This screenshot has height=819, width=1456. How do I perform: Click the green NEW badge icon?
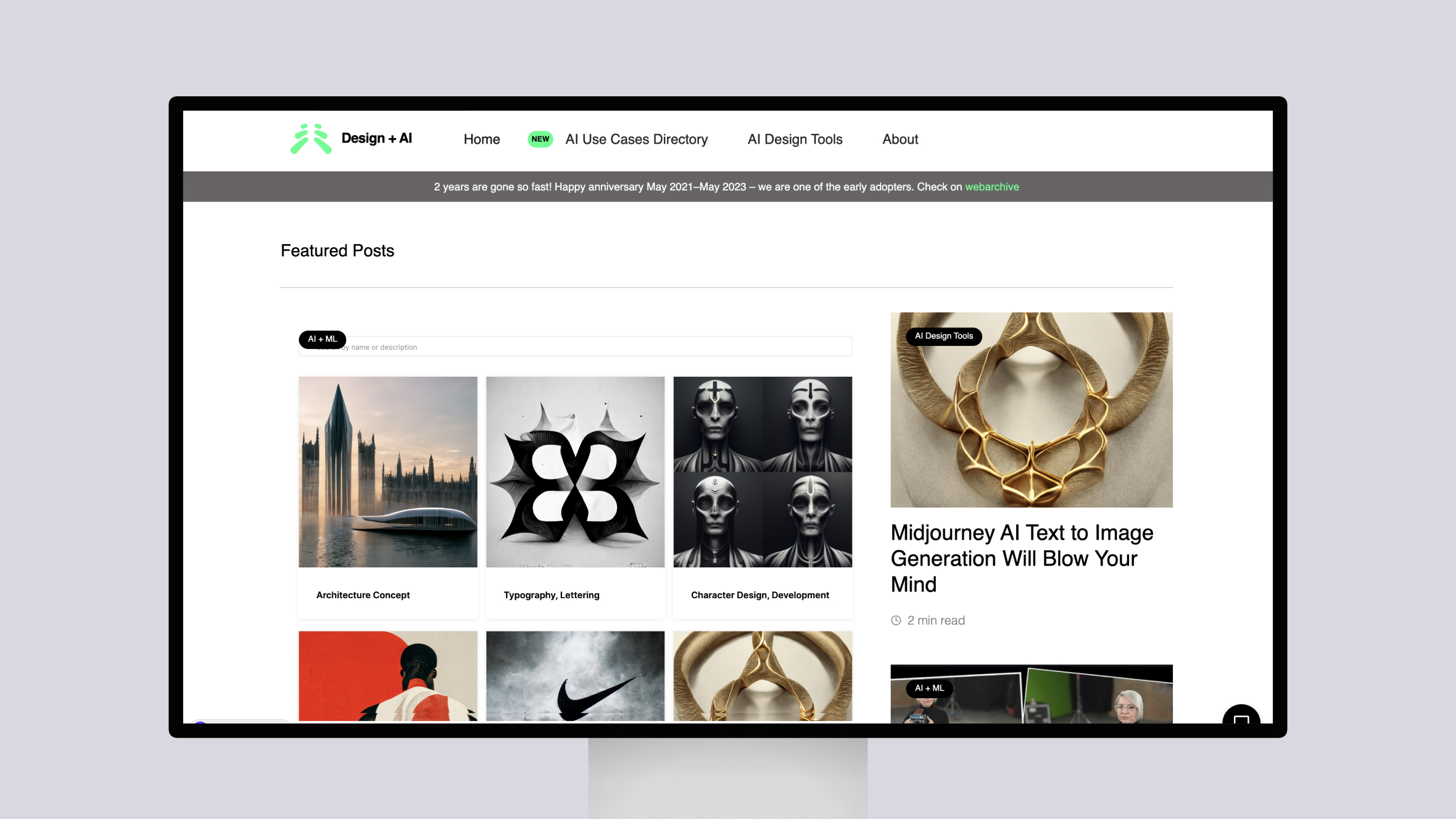coord(541,139)
